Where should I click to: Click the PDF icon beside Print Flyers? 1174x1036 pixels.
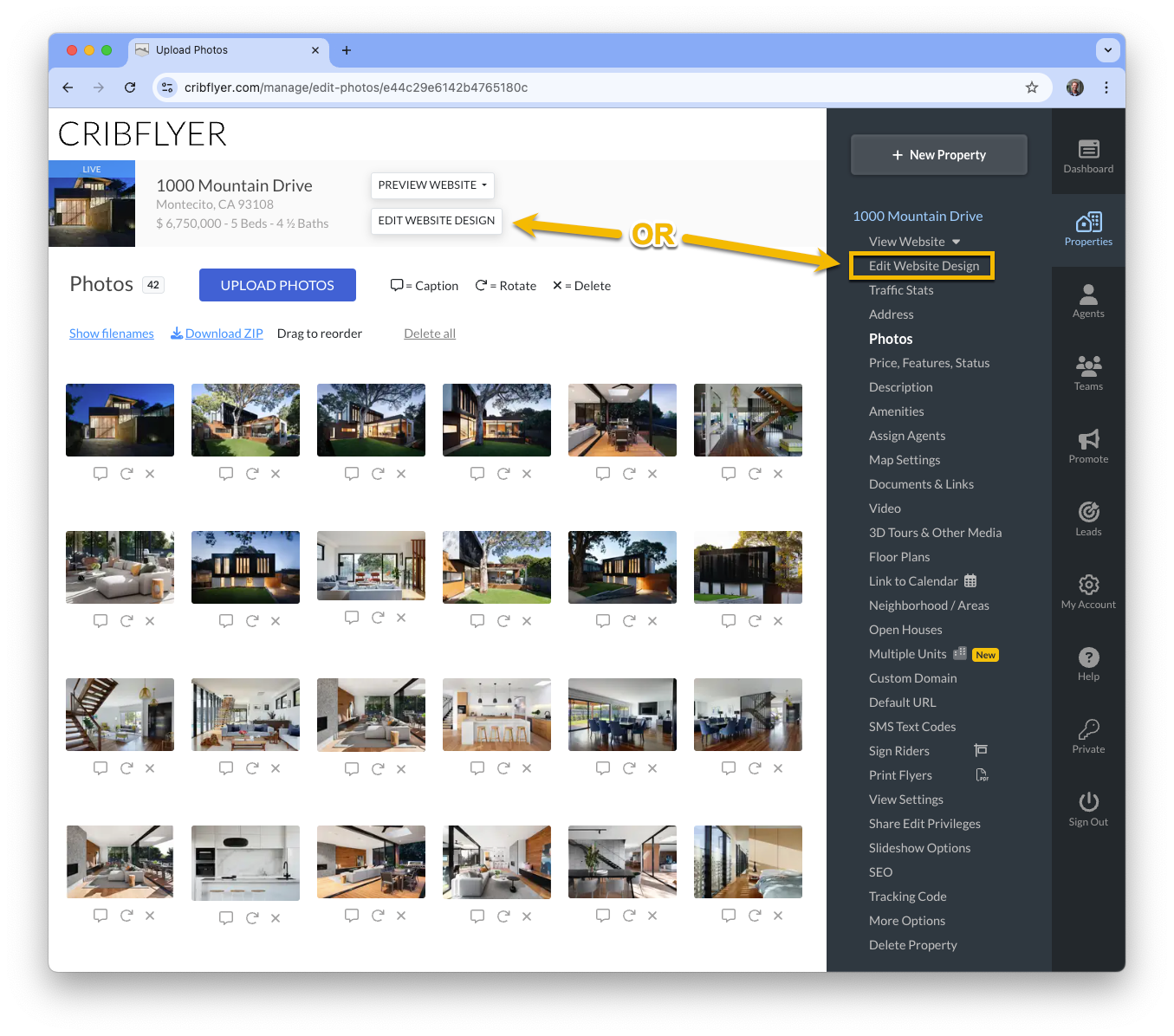pyautogui.click(x=982, y=774)
